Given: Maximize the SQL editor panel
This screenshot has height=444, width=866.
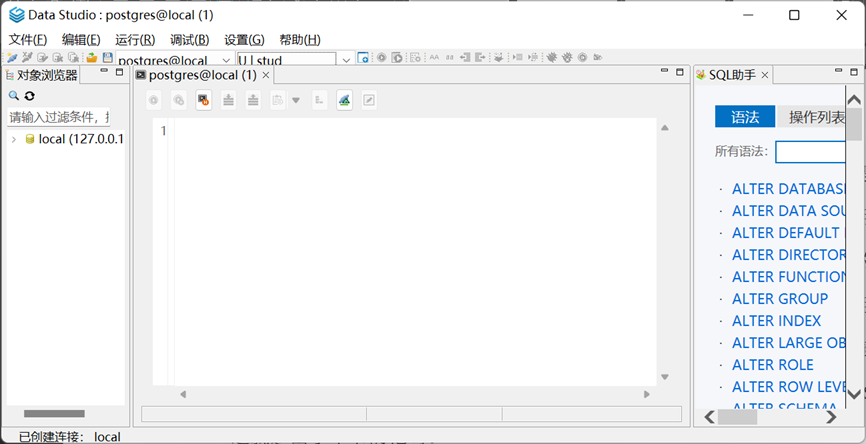Looking at the screenshot, I should [x=680, y=72].
